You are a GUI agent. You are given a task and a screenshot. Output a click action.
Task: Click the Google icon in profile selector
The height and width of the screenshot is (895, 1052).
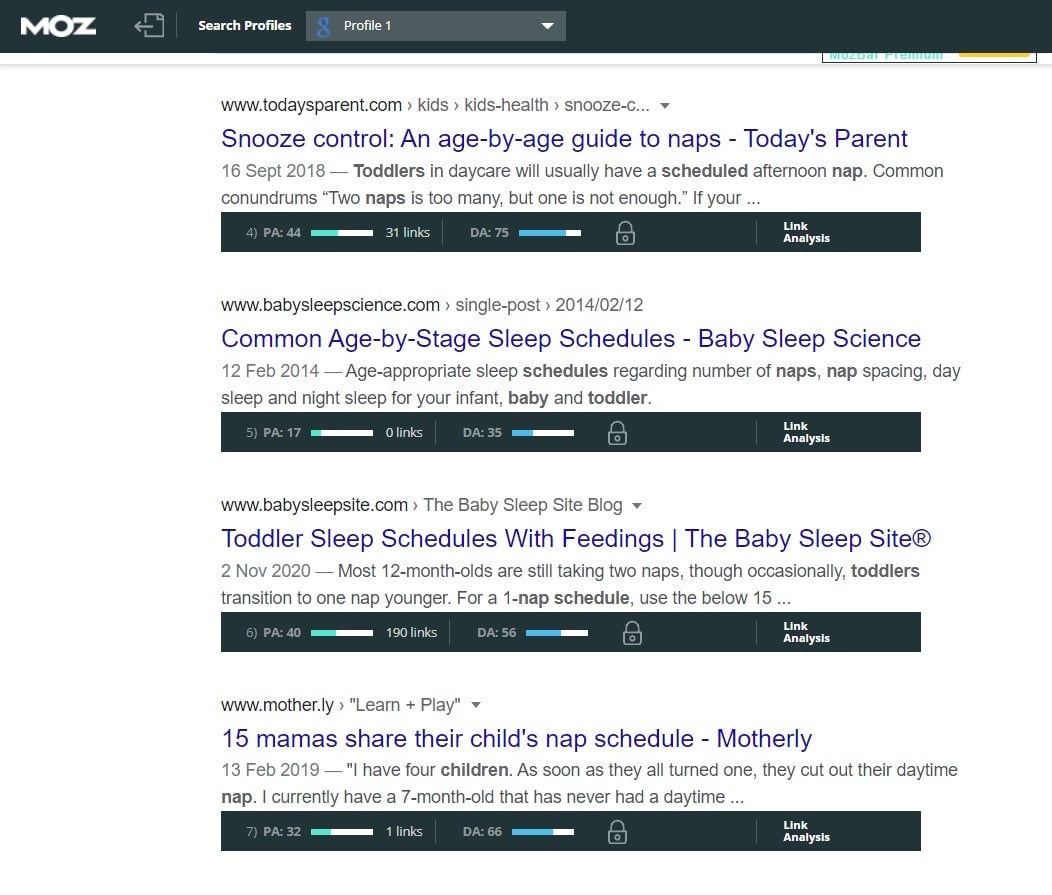(x=323, y=26)
